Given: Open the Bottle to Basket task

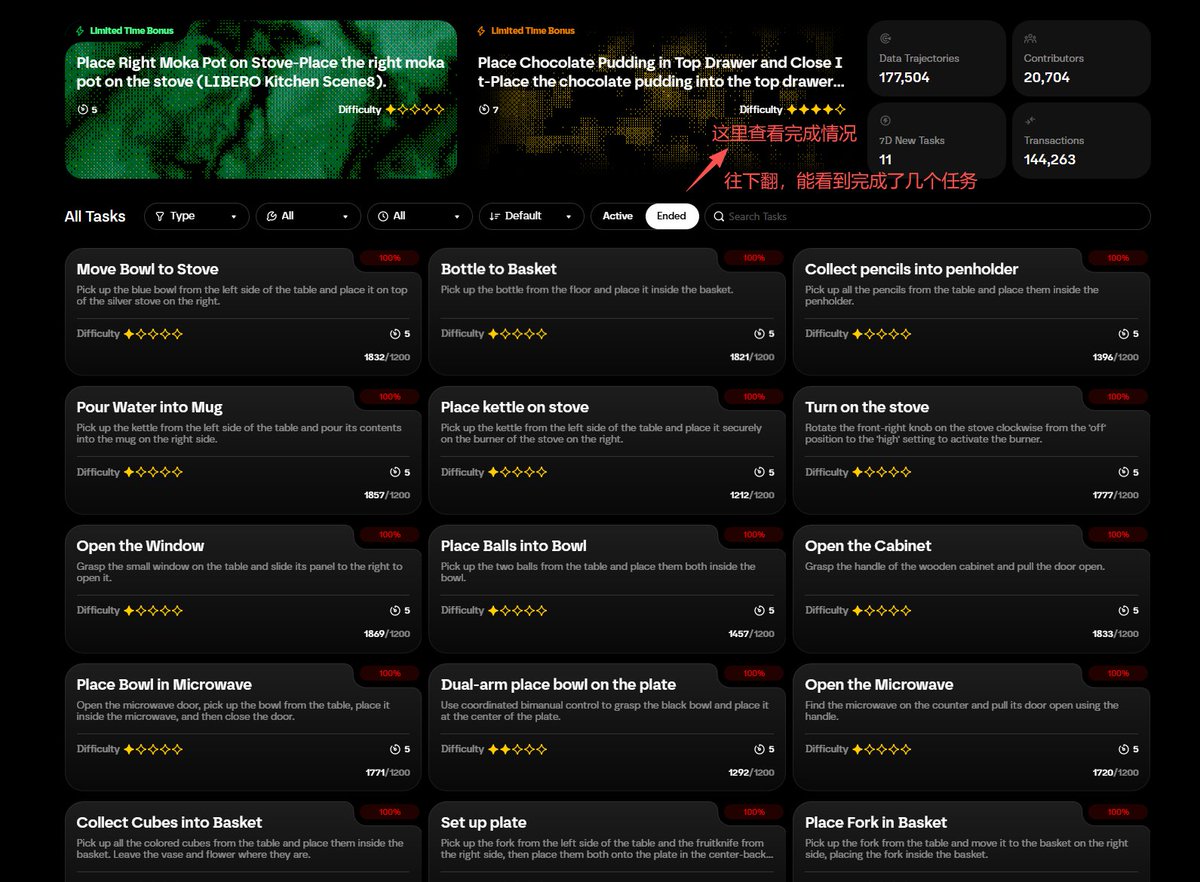Looking at the screenshot, I should tap(607, 311).
